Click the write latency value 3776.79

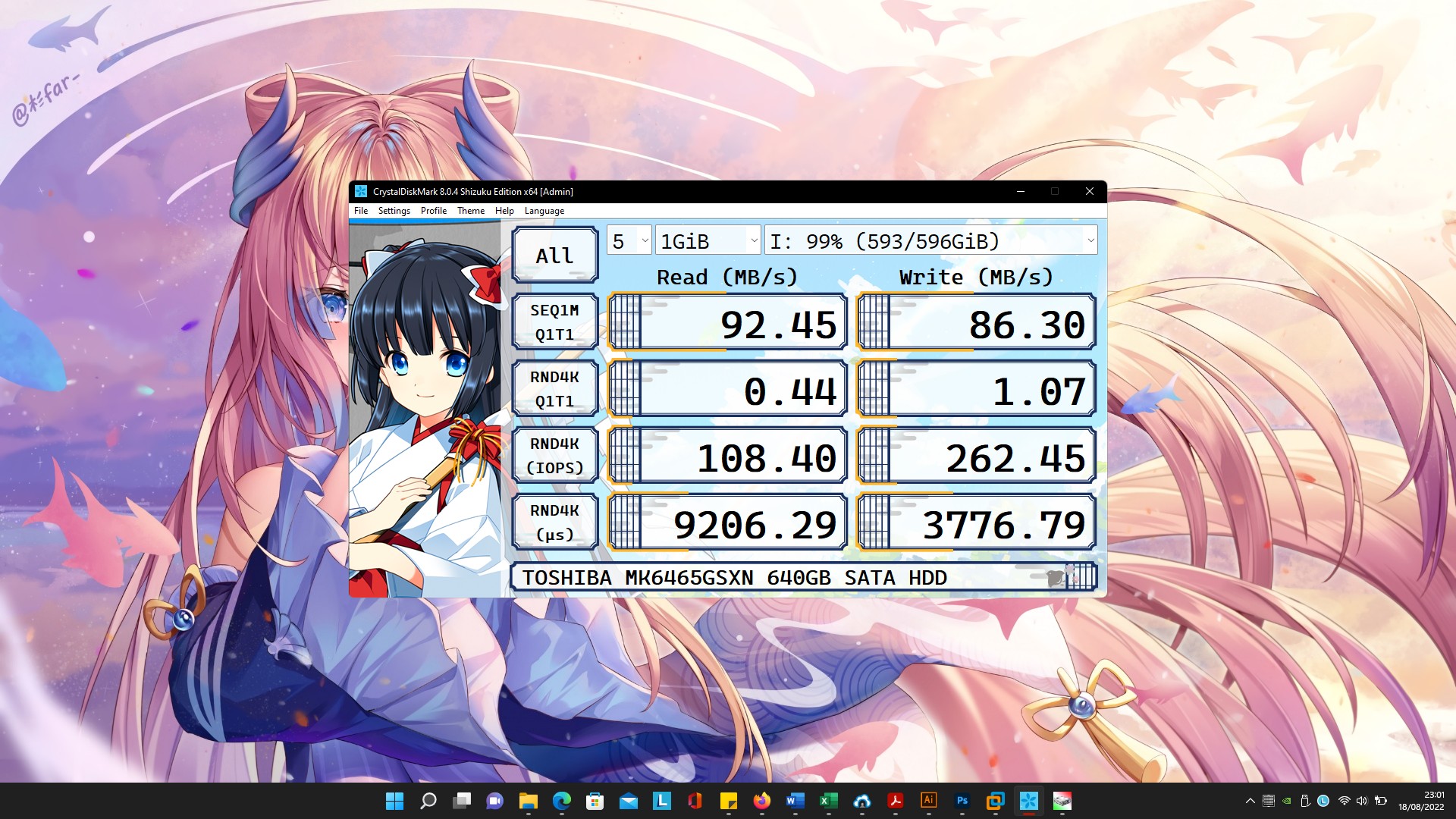[x=977, y=523]
